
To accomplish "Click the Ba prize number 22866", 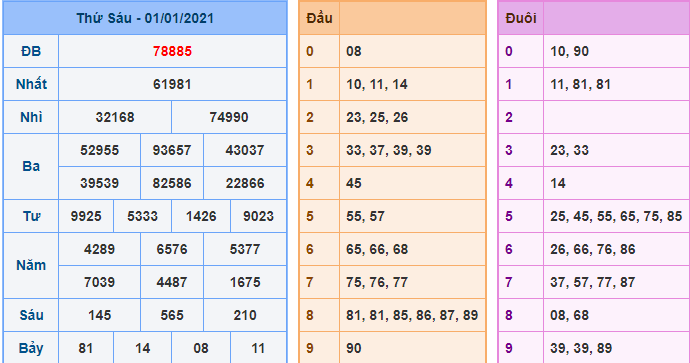I will pos(245,183).
